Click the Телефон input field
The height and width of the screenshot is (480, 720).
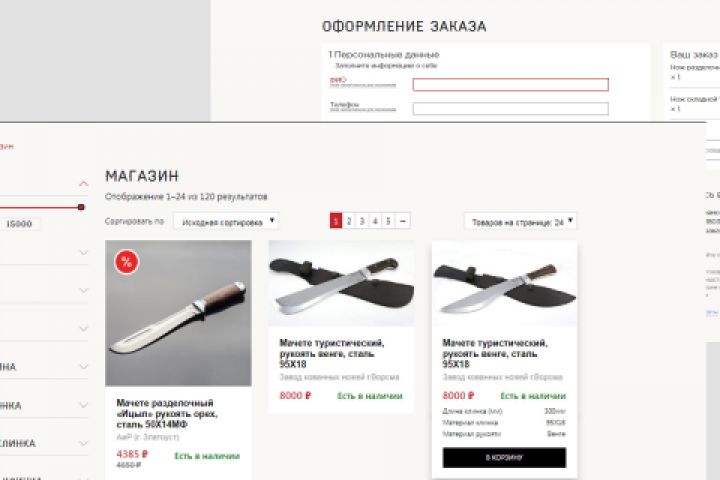click(511, 108)
